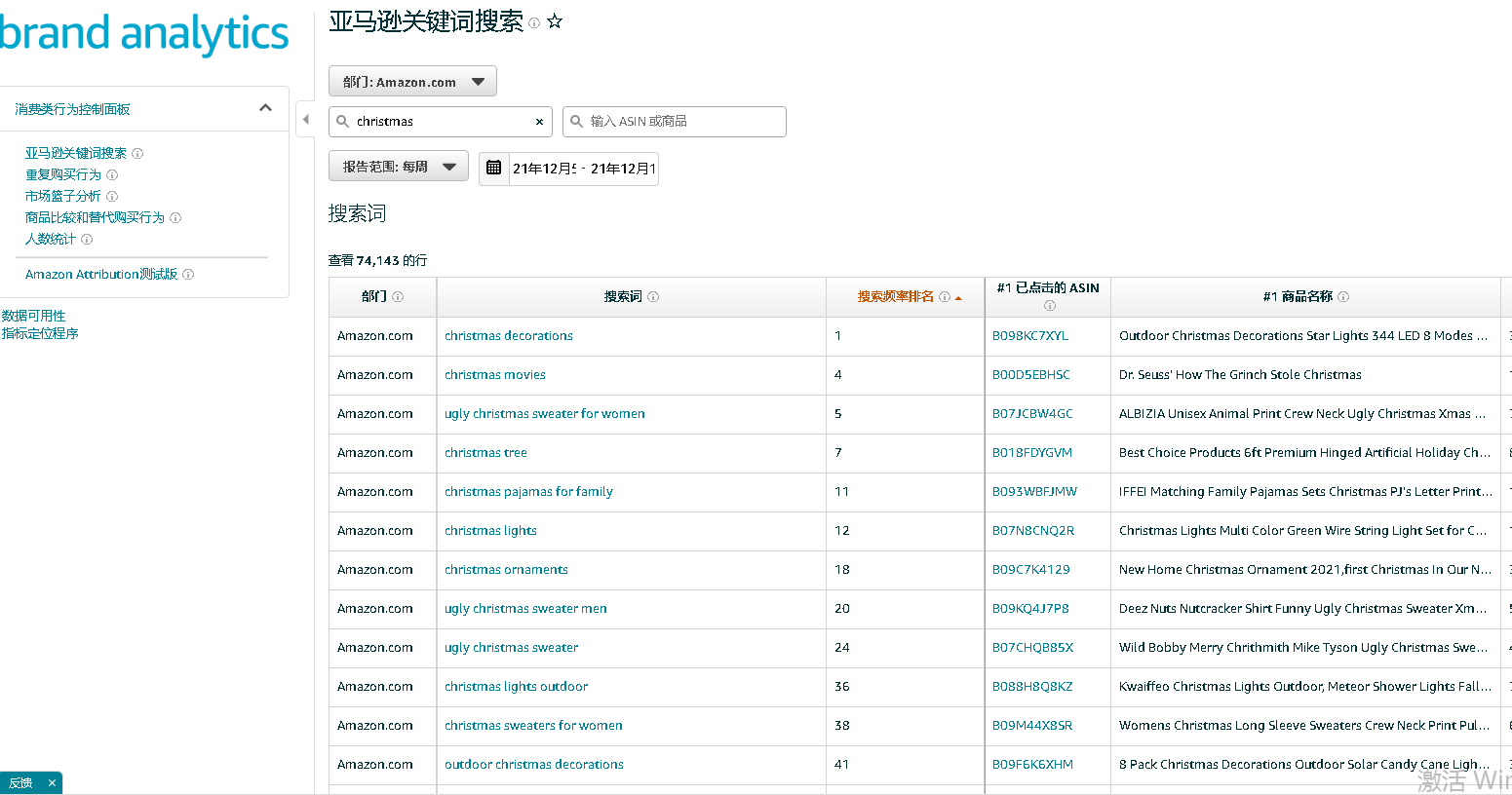Open ASIN link B00D5EBHSC
1512x795 pixels.
pos(1030,375)
